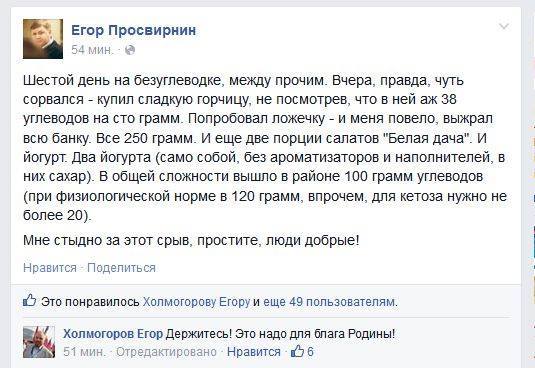
Task: Open the Холмогорову Егору link in the likes line
Action: [x=197, y=302]
